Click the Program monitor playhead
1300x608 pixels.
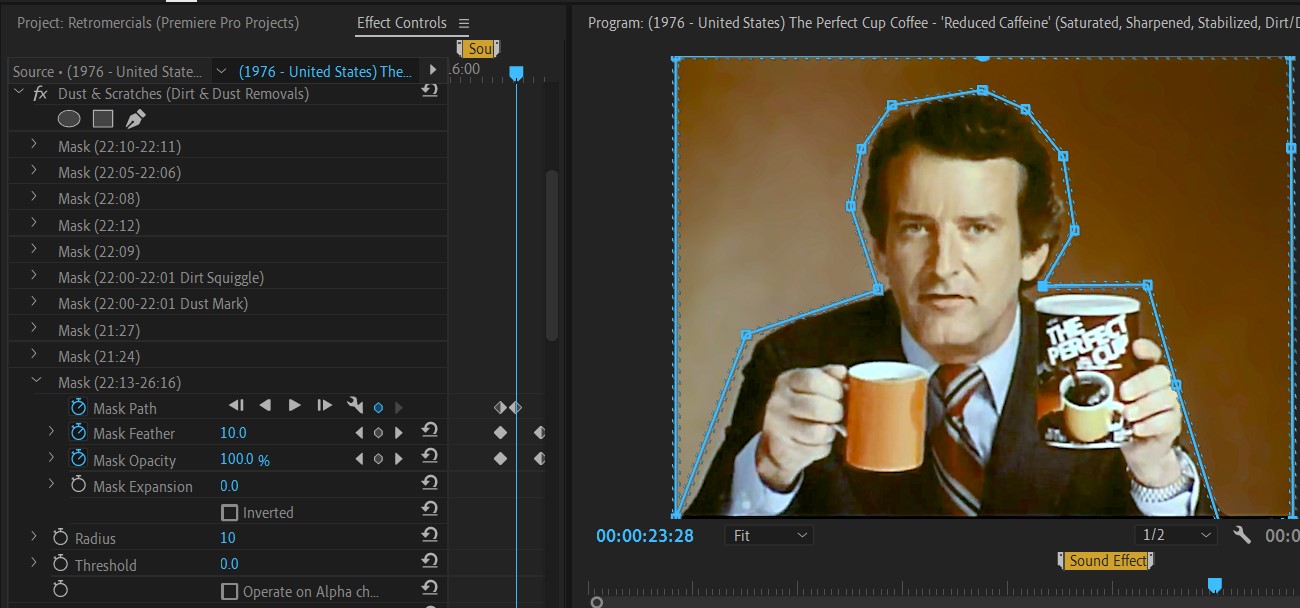click(x=1214, y=585)
